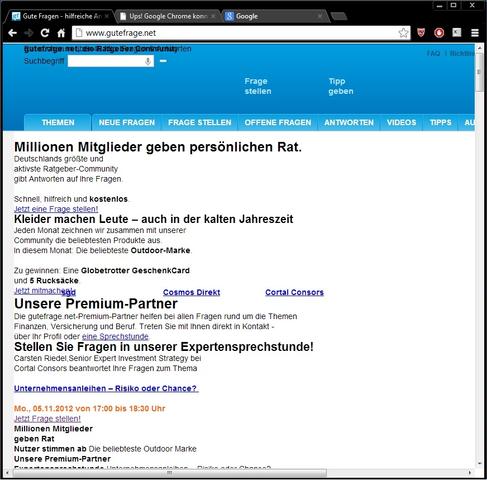Click the browser forward arrow
Screen dimensions: 487x480
tap(29, 33)
